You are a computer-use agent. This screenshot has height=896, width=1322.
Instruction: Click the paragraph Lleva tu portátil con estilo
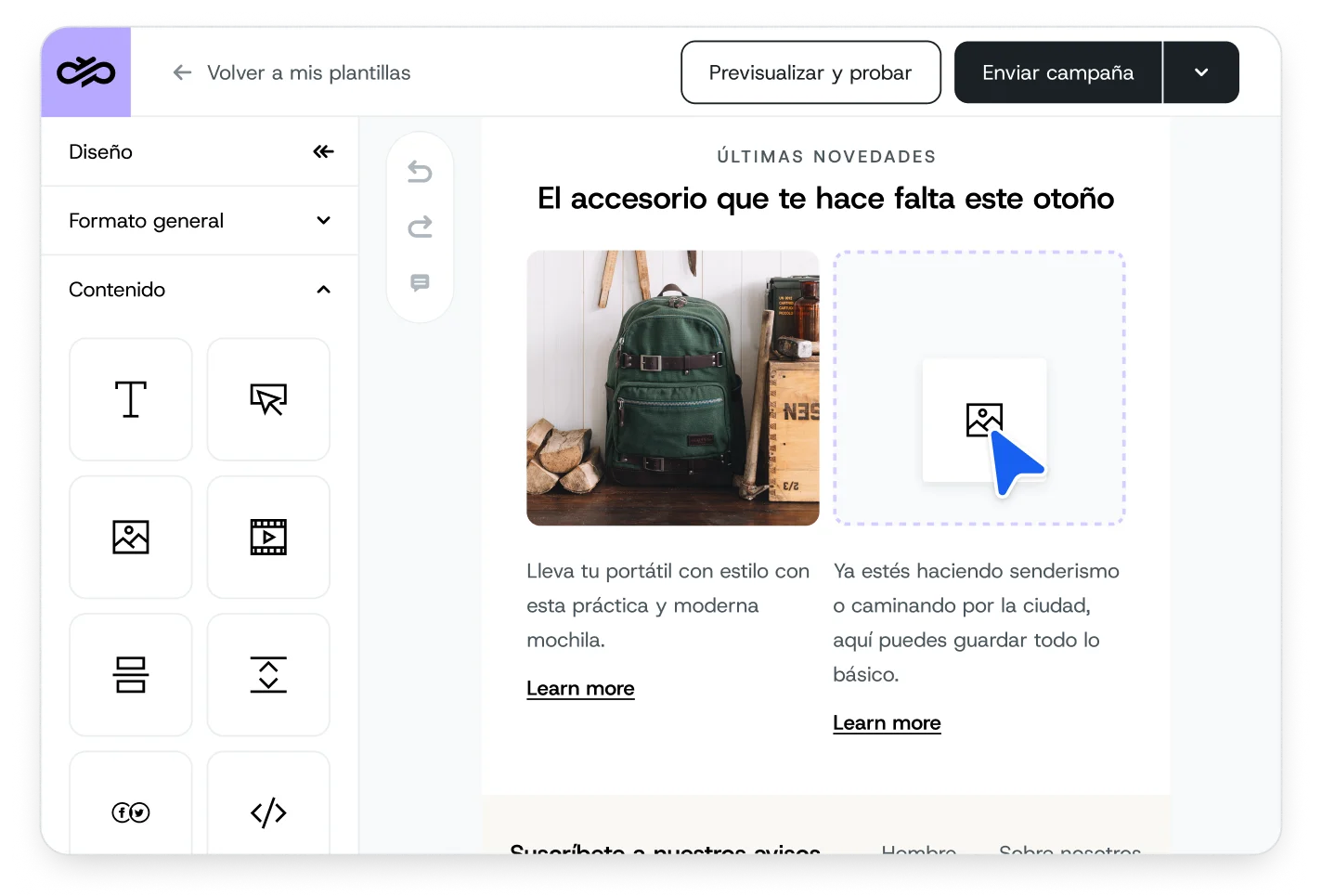pos(668,605)
